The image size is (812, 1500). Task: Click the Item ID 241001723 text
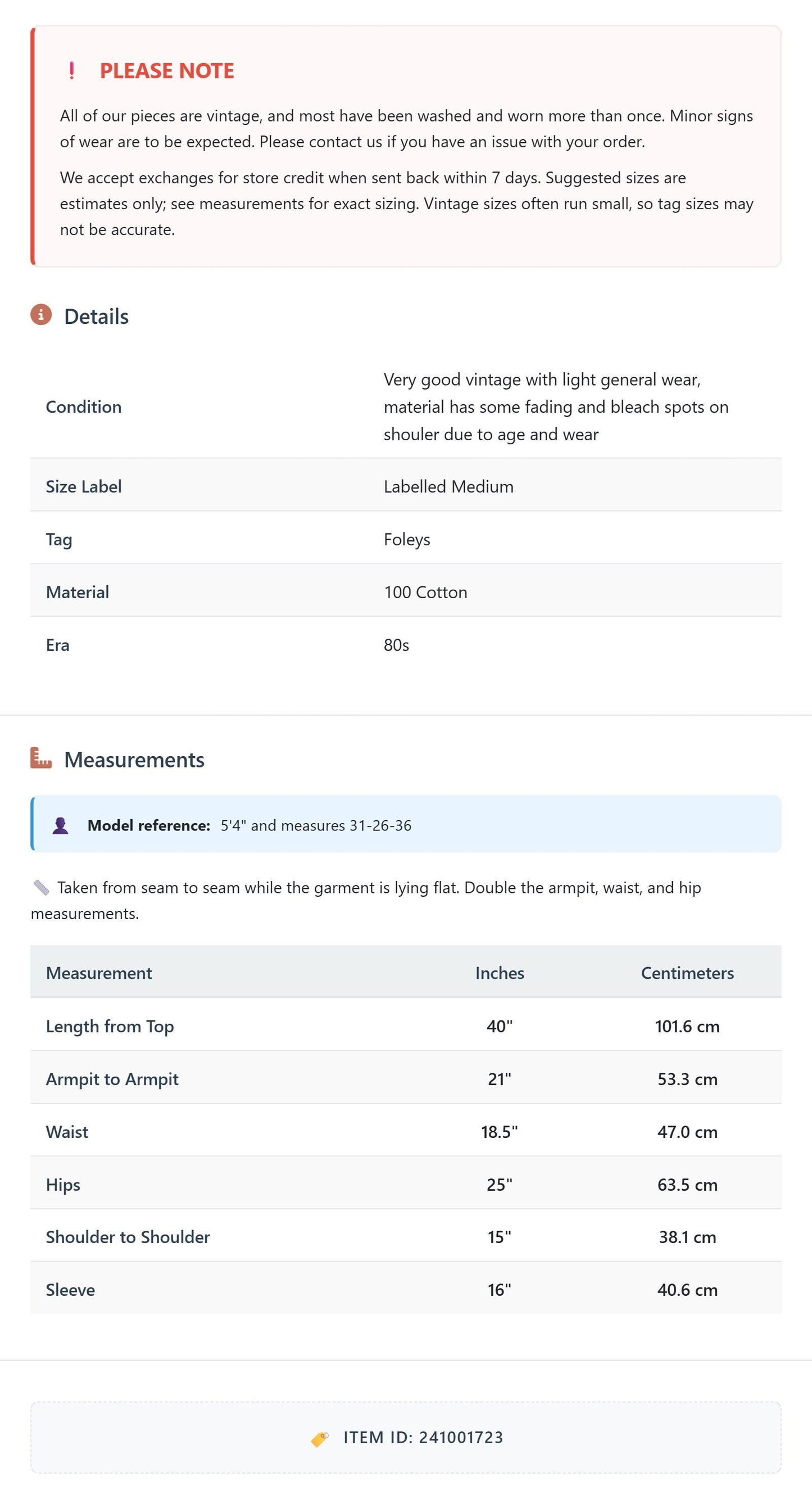[x=423, y=1438]
